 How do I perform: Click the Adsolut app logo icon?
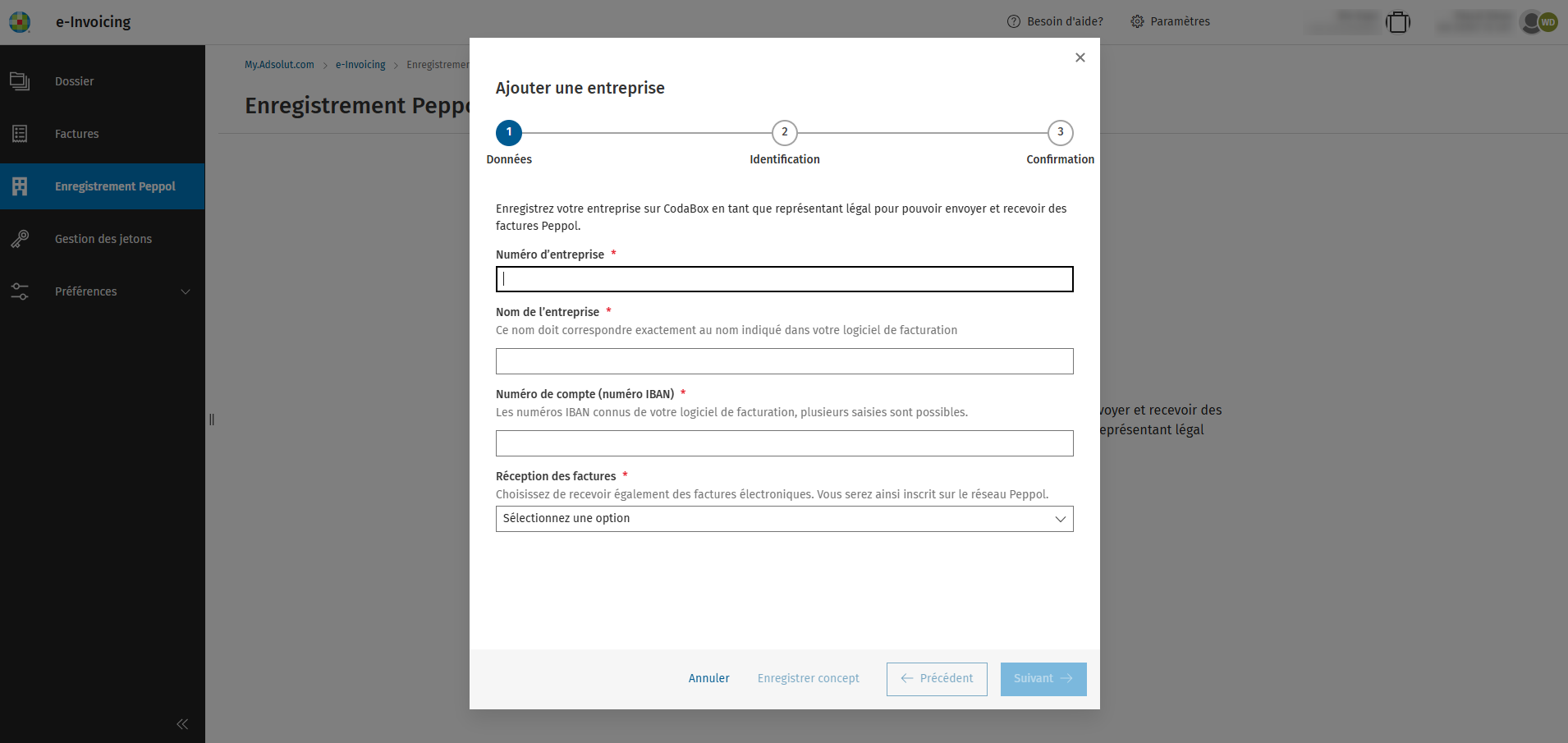20,22
